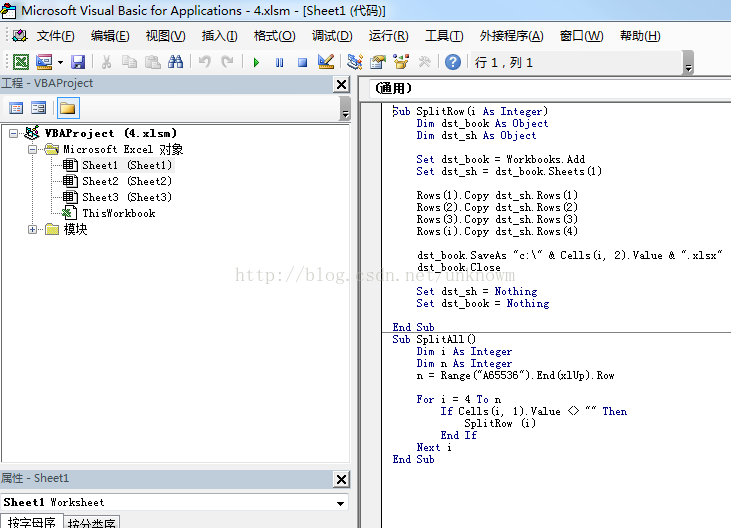Open the 格式(O) menu
Screen dimensions: 731x528
coord(275,36)
